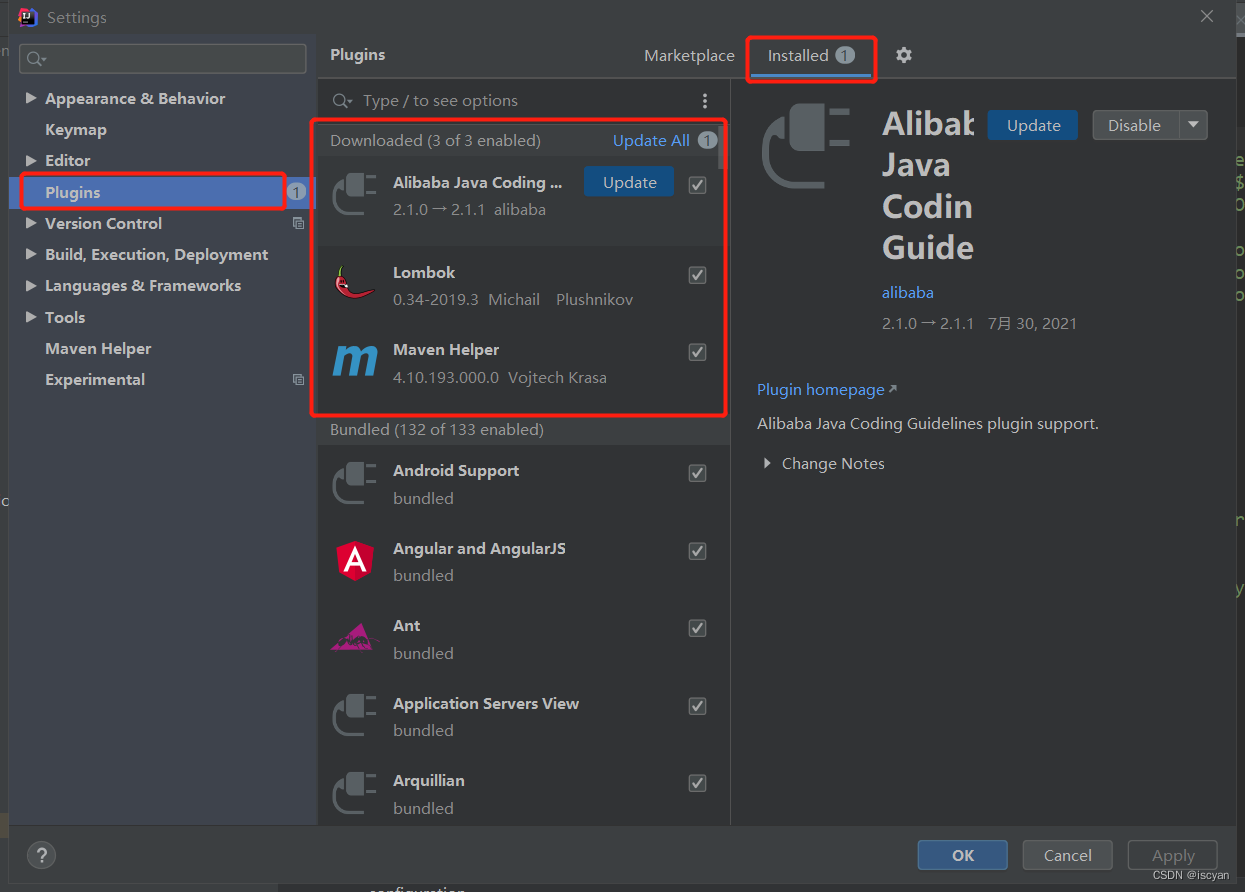This screenshot has width=1245, height=892.
Task: Disable the Application Servers View checkbox
Action: [x=697, y=706]
